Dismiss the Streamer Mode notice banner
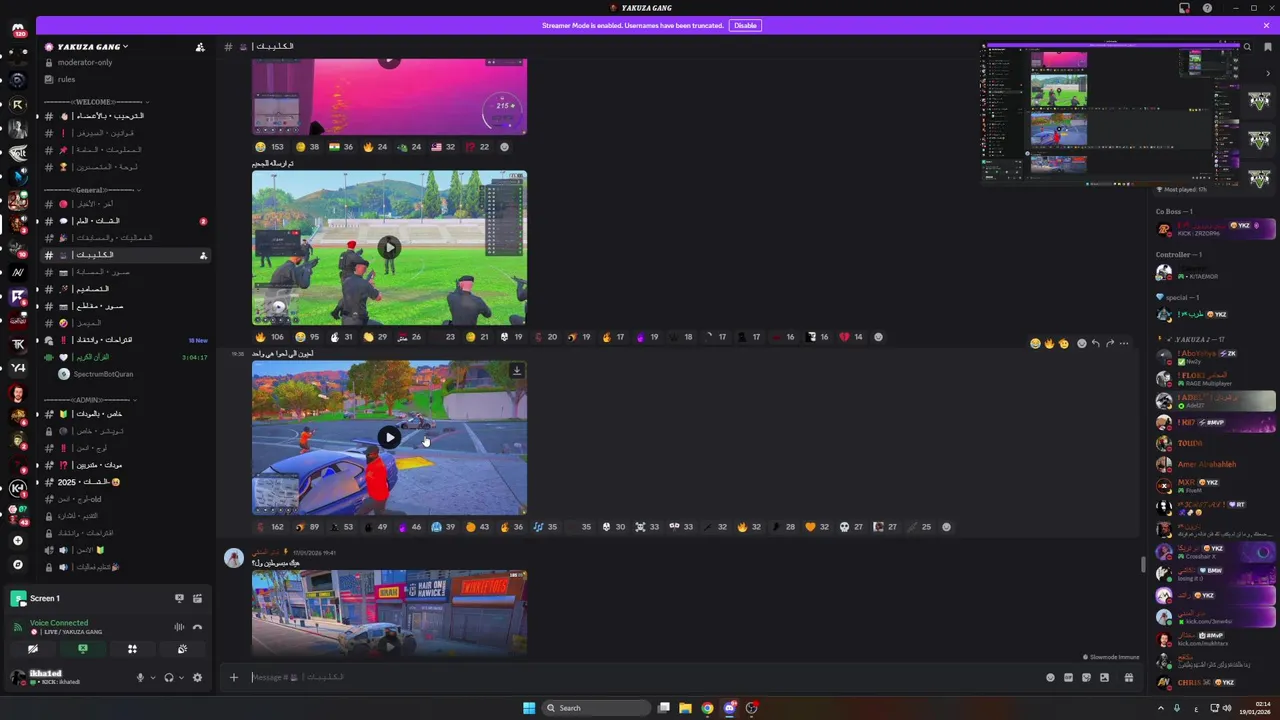The image size is (1280, 720). [x=1266, y=25]
